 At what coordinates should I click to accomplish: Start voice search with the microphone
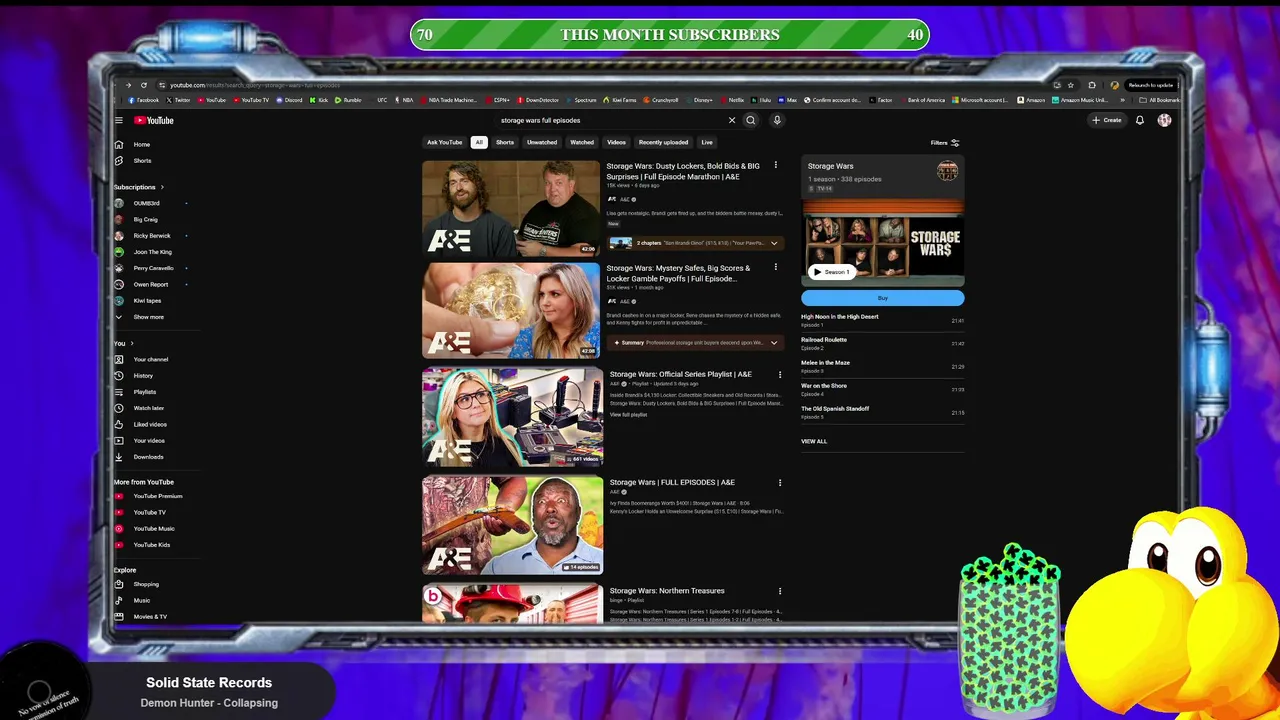click(x=776, y=120)
